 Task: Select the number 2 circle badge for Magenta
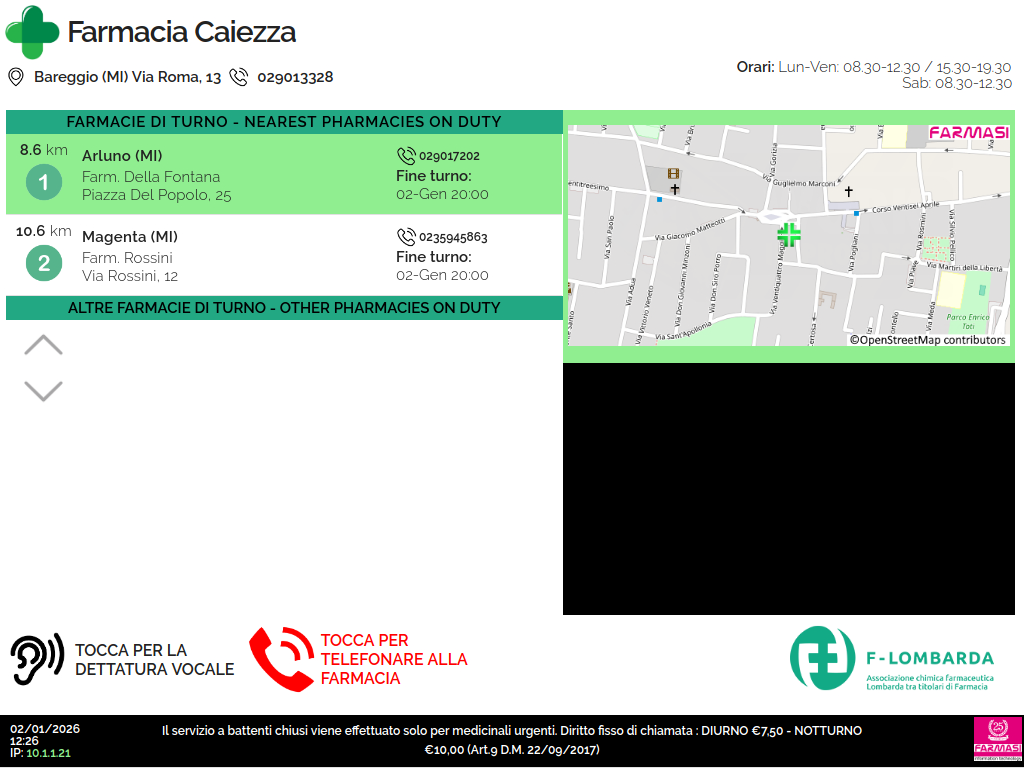pos(43,264)
